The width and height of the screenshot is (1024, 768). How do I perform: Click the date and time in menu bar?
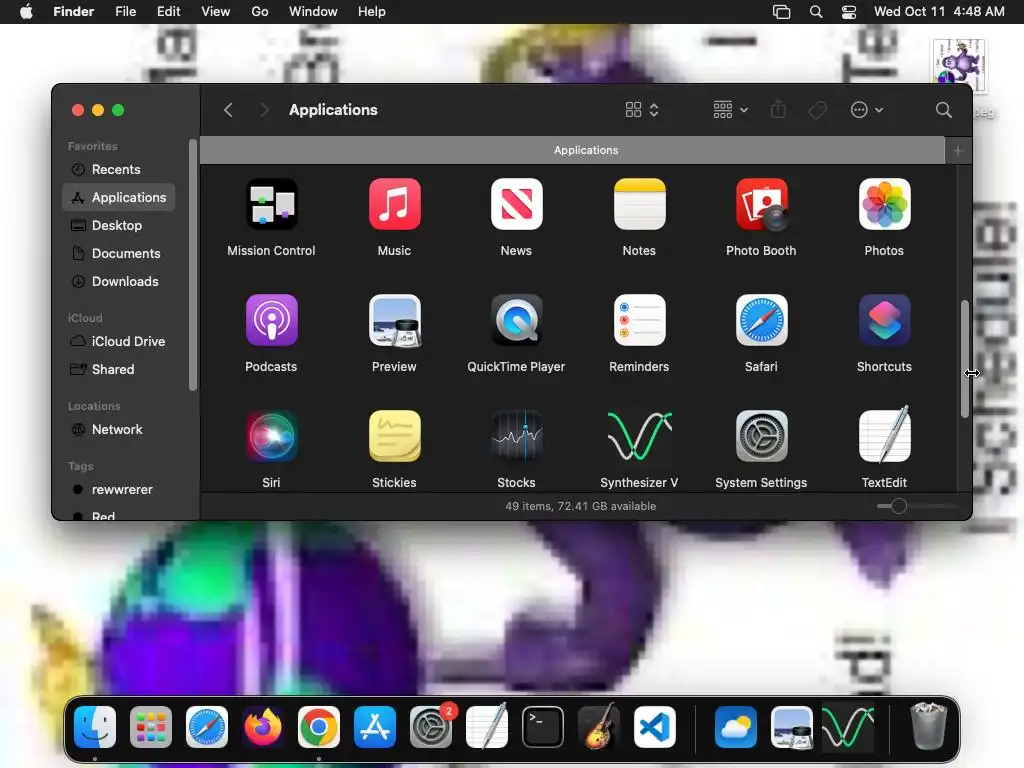tap(939, 12)
